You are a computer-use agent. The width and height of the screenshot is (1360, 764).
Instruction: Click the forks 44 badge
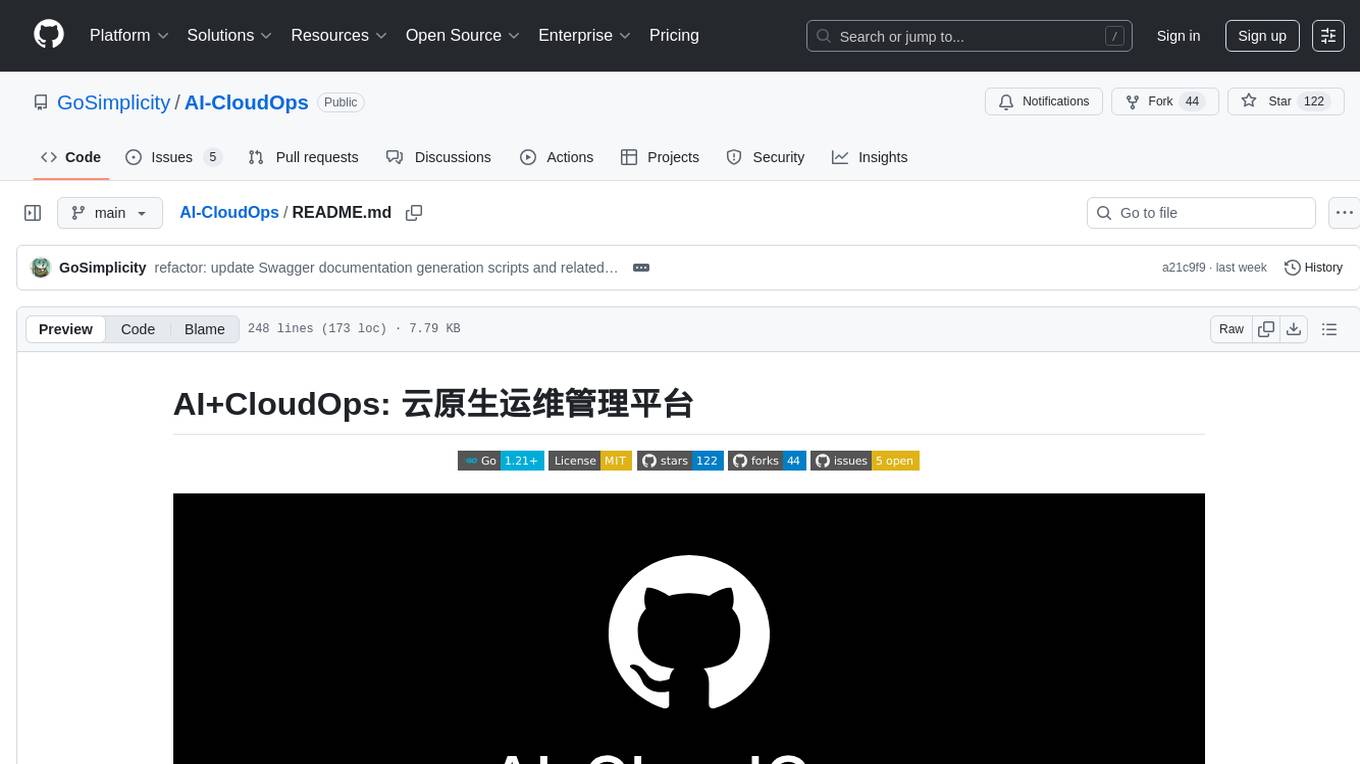coord(767,461)
